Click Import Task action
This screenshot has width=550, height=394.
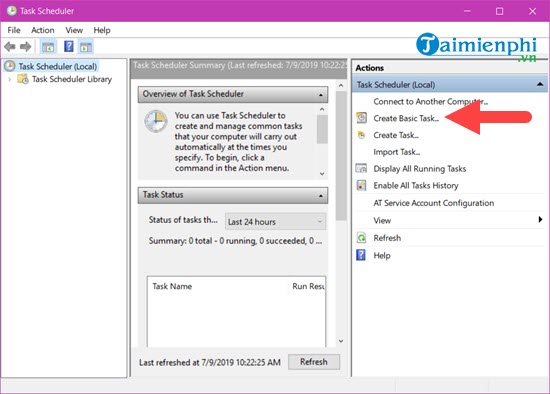[397, 152]
